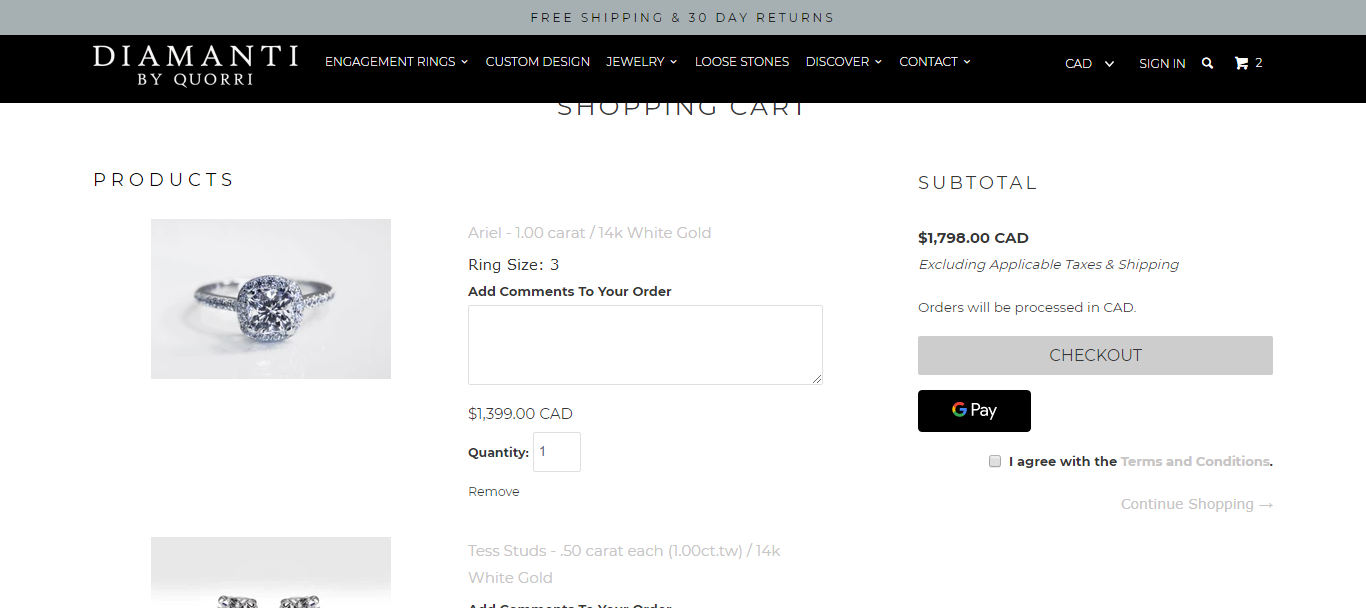Open the CAD currency dropdown
Screen dimensions: 1366x608
1089,63
